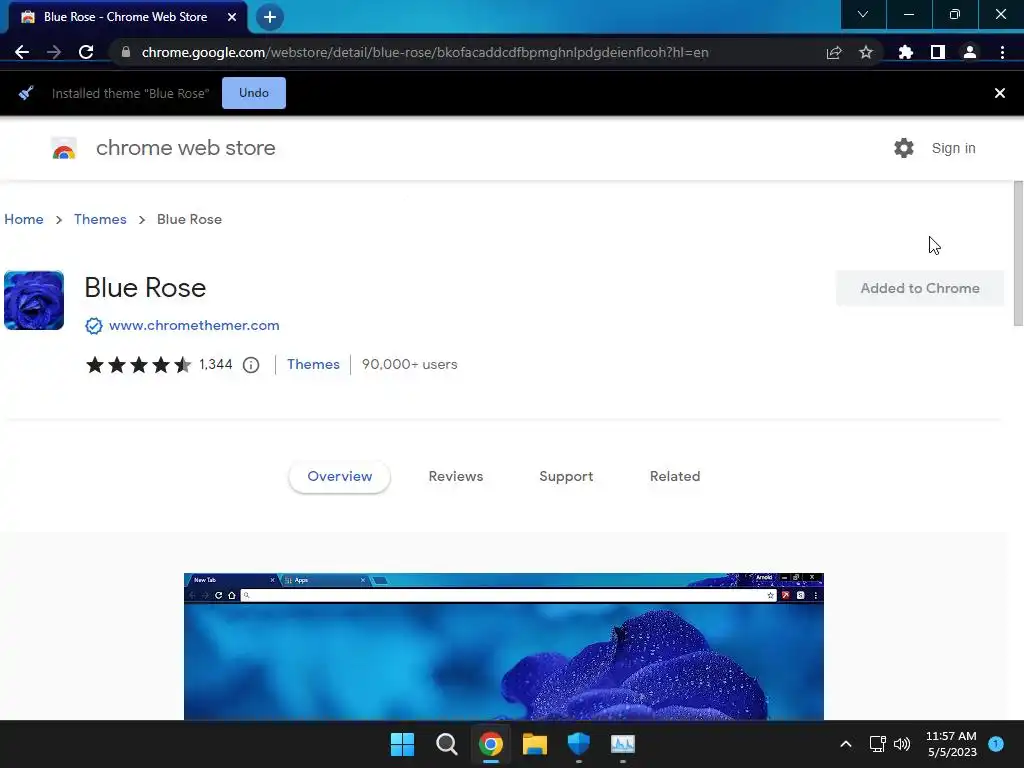Image resolution: width=1024 pixels, height=768 pixels.
Task: Open Windows Security shield in taskbar
Action: pos(579,744)
